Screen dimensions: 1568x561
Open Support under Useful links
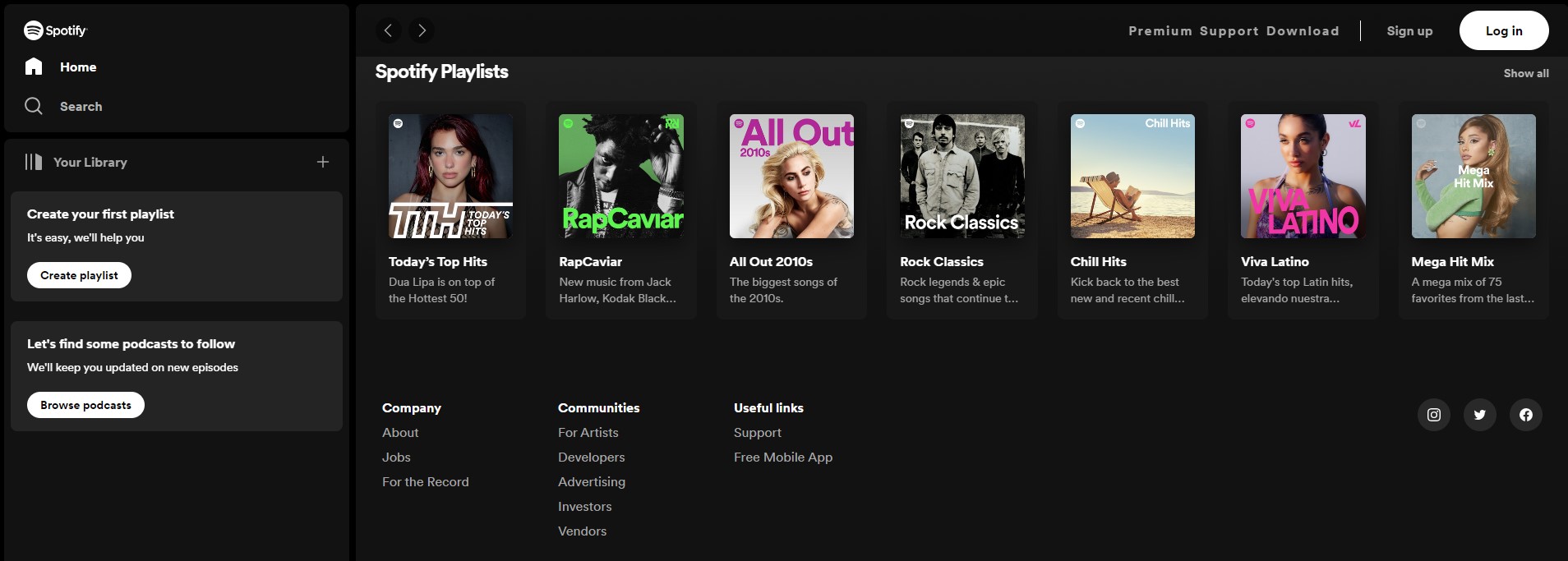[x=758, y=433]
